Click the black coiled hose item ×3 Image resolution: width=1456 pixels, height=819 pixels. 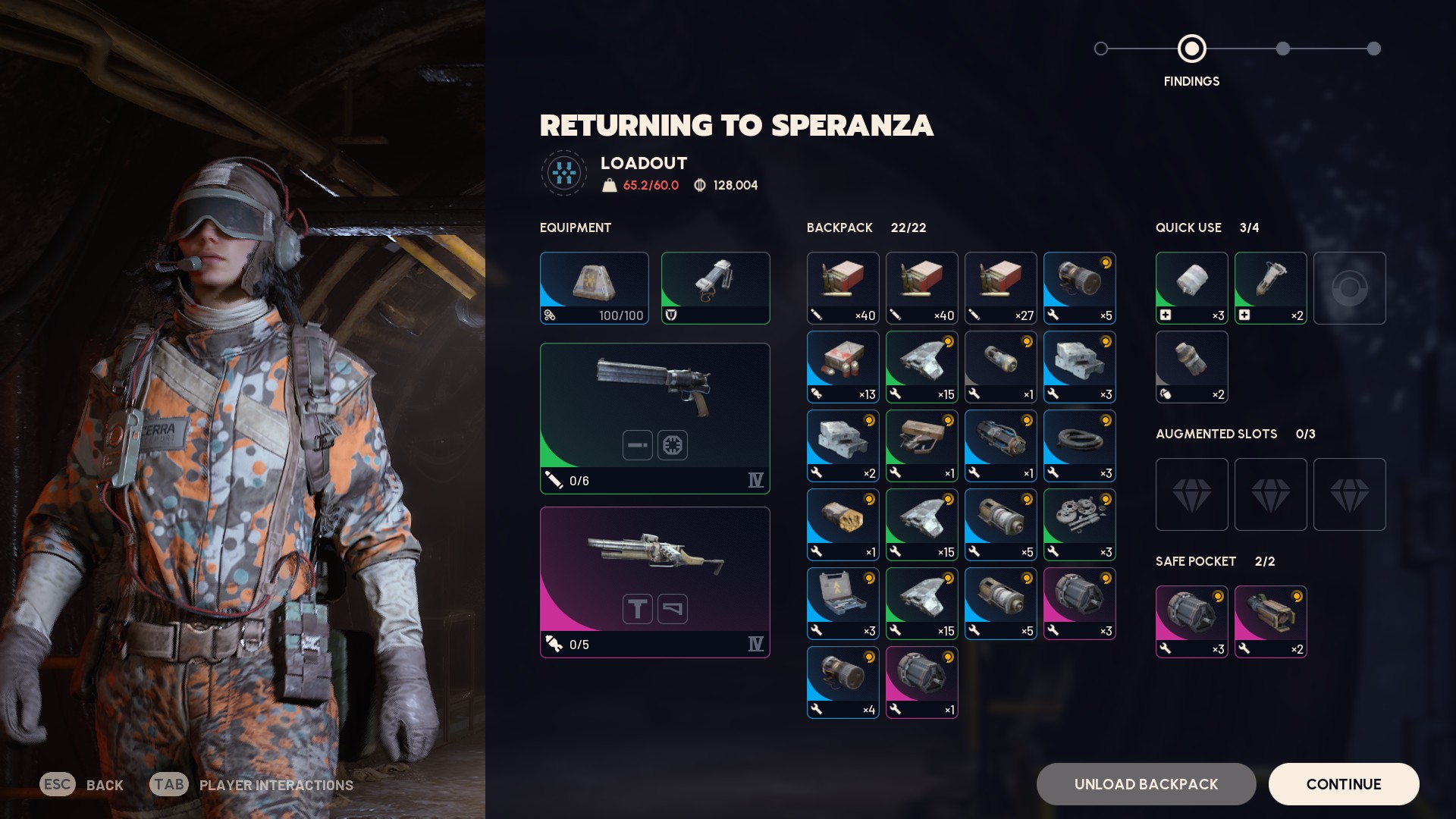pyautogui.click(x=1079, y=446)
